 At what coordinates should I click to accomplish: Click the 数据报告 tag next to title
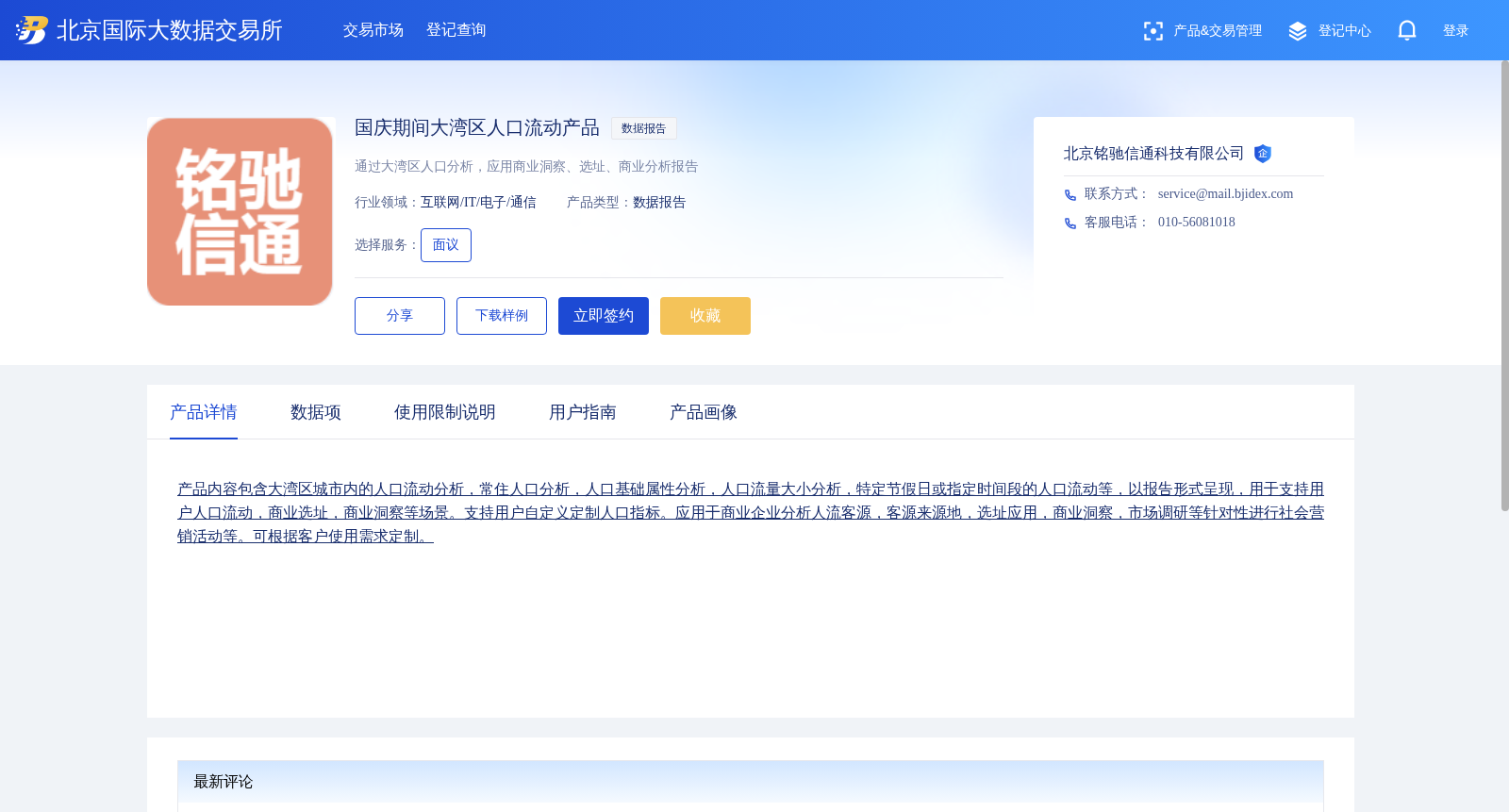644,128
